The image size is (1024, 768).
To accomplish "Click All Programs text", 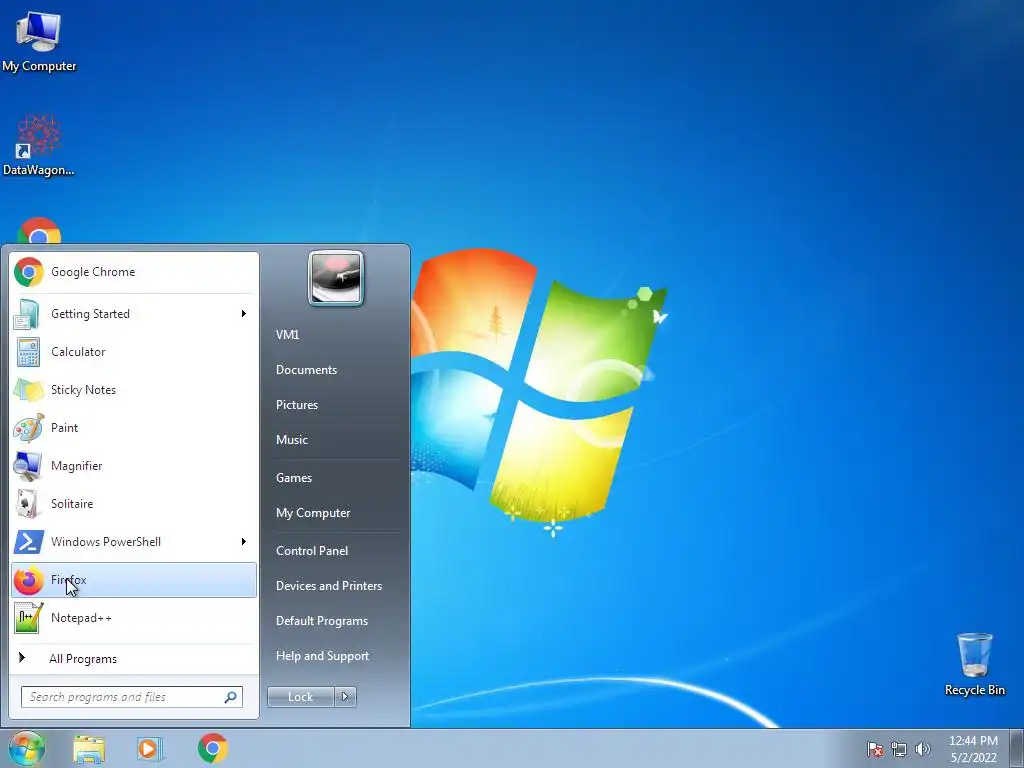I will 83,659.
